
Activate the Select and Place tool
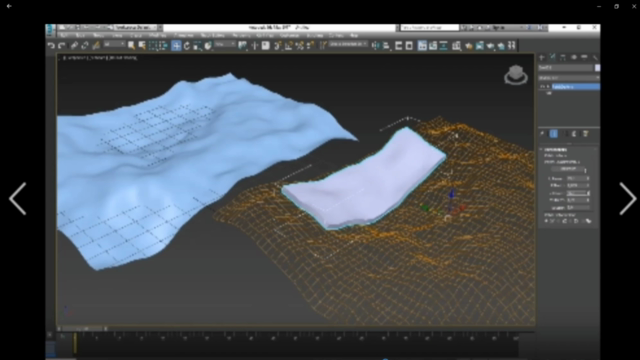208,45
